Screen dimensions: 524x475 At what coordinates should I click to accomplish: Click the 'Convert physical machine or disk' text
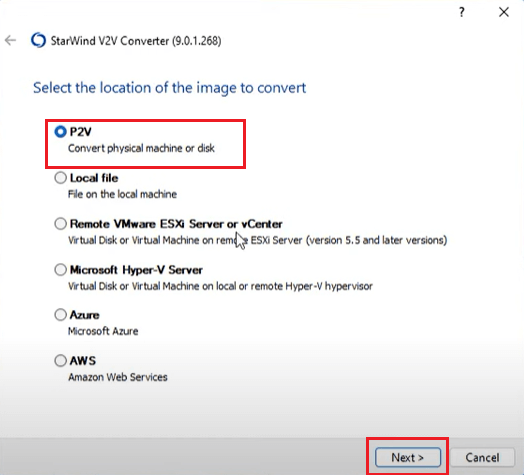click(x=141, y=148)
